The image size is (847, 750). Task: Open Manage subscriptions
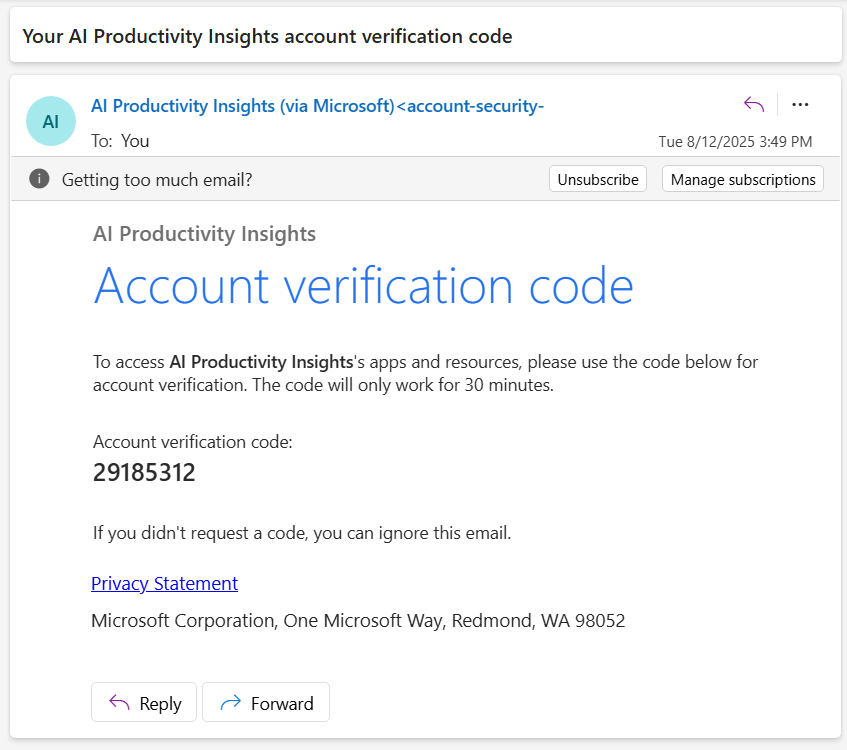point(742,179)
